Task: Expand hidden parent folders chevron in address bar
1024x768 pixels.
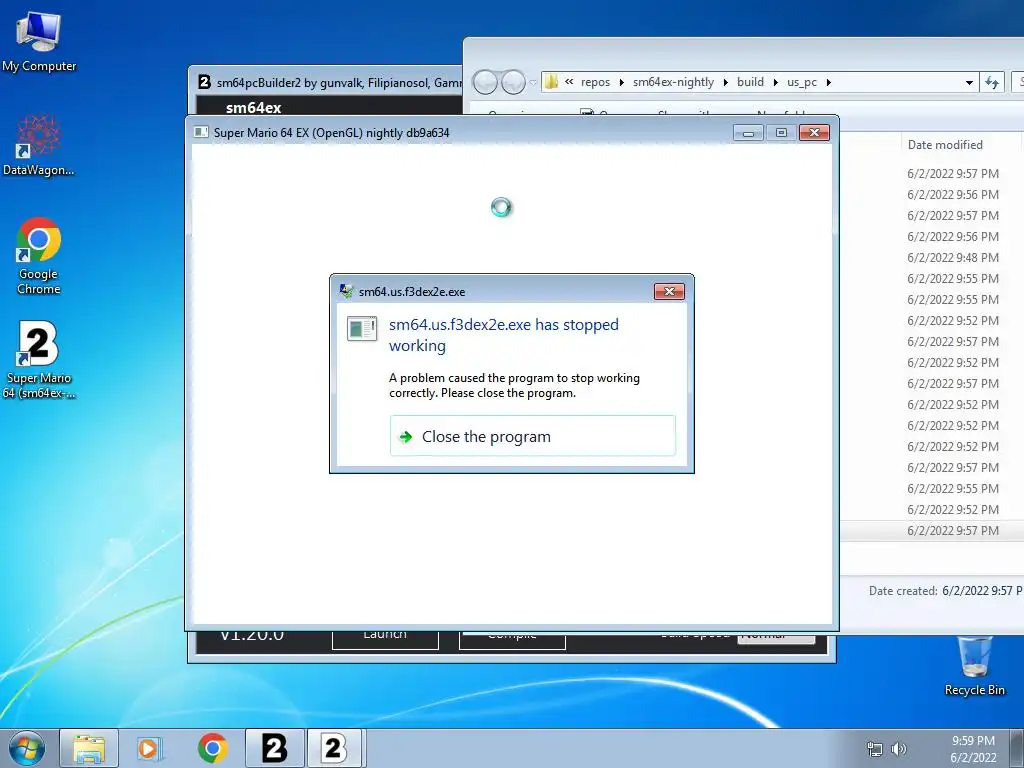Action: click(569, 82)
